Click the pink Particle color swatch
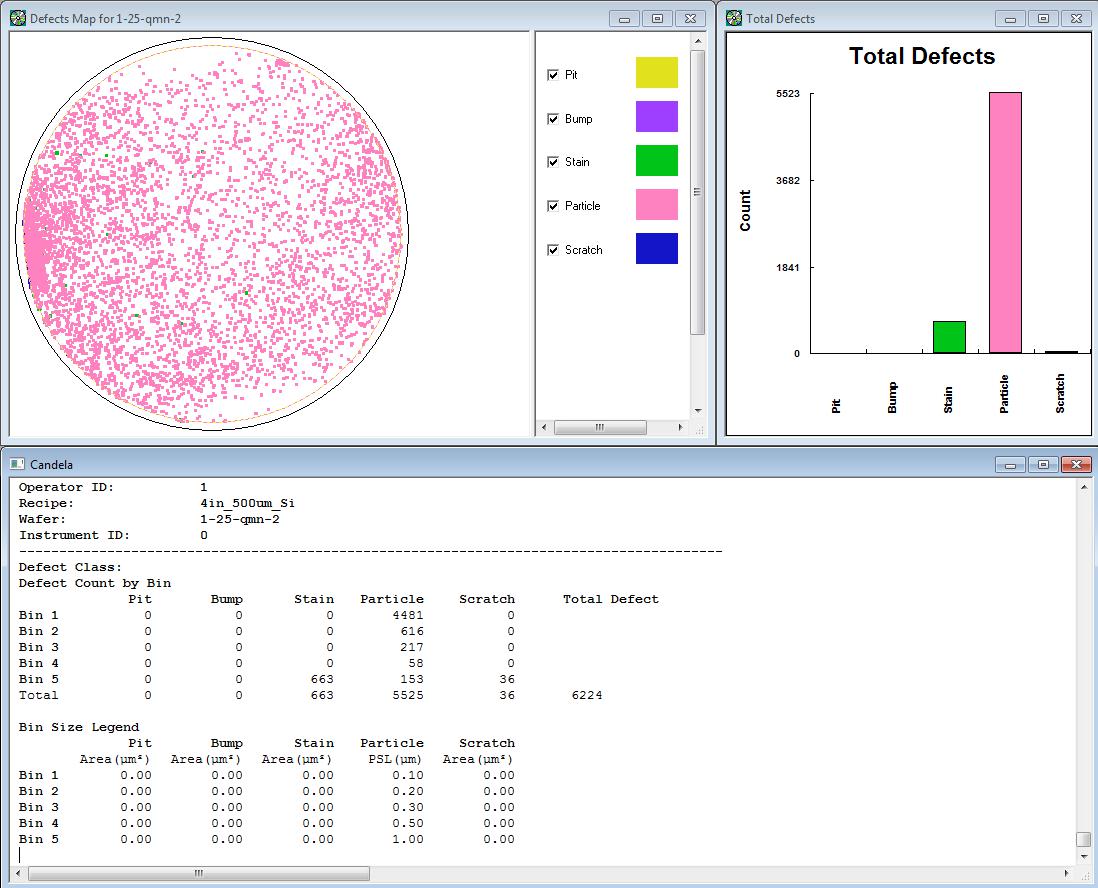1098x888 pixels. [656, 205]
